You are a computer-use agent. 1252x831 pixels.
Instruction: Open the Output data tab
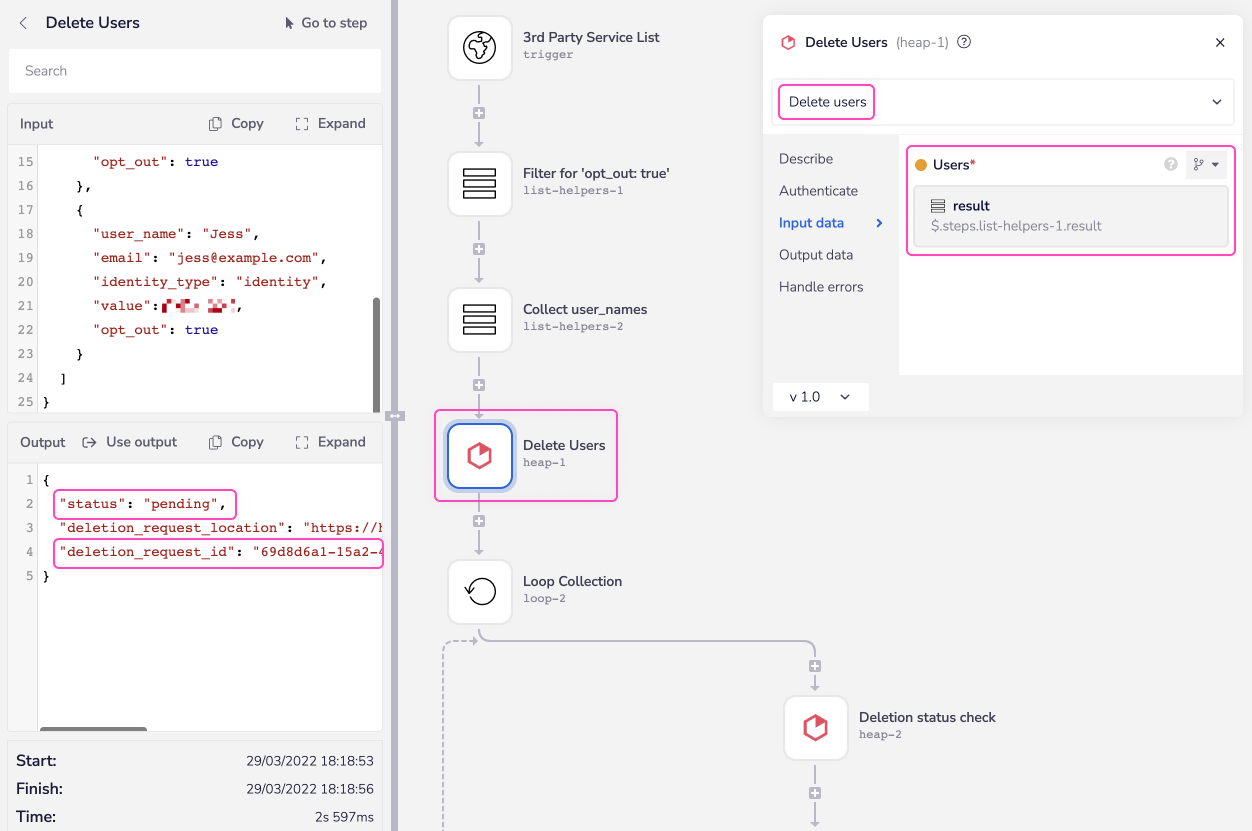[816, 255]
